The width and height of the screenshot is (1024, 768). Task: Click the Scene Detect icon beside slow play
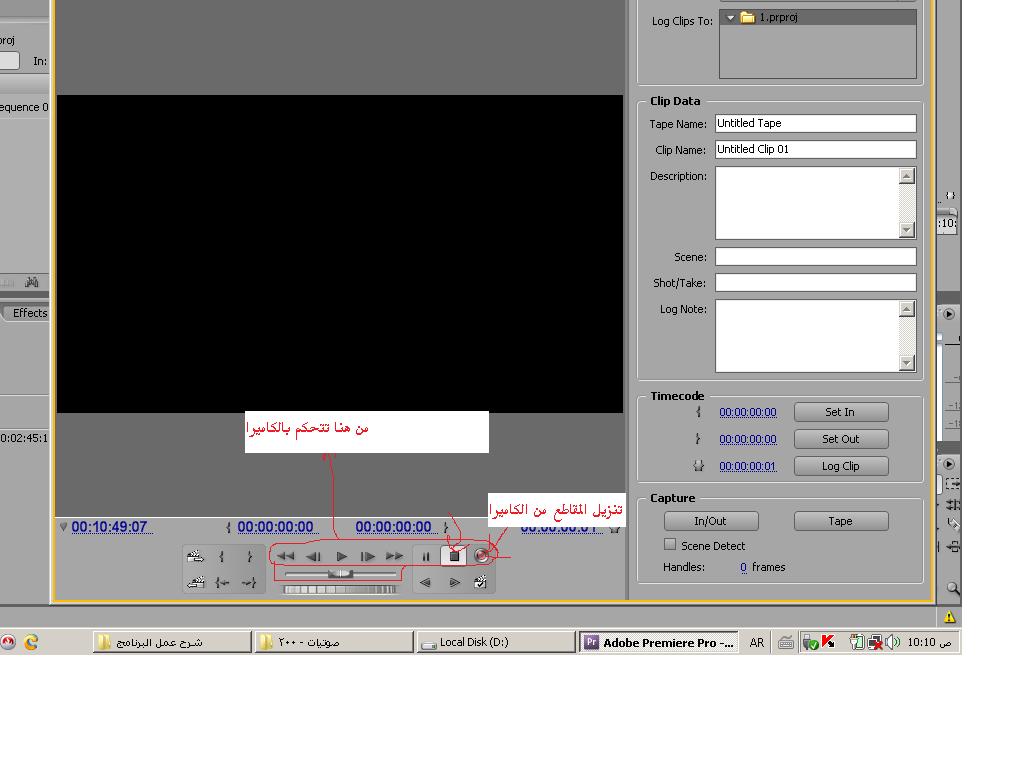[x=481, y=582]
